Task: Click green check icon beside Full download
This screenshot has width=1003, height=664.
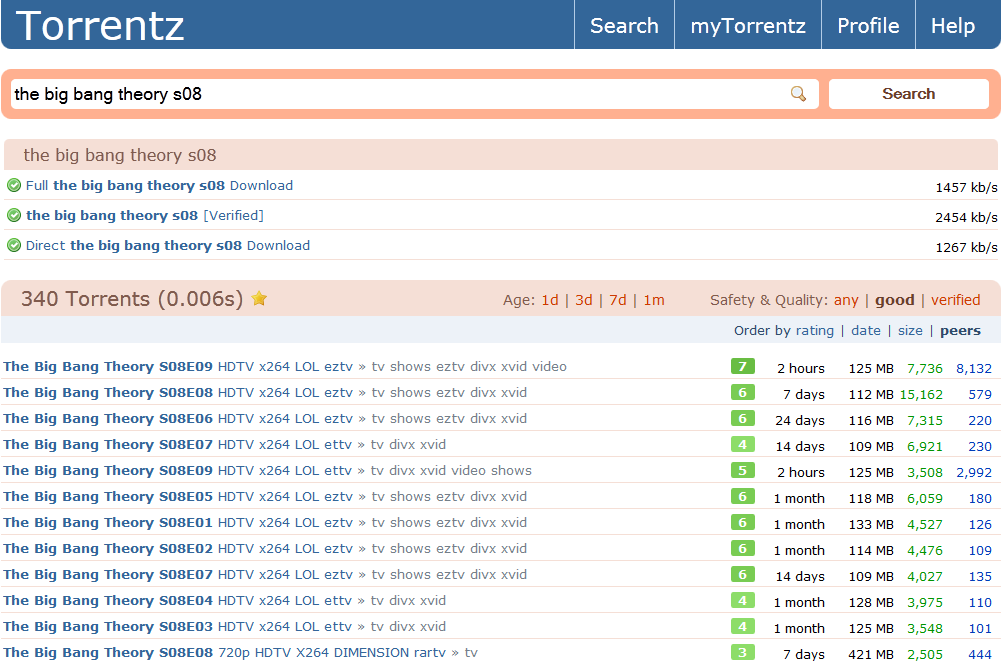Action: [14, 186]
